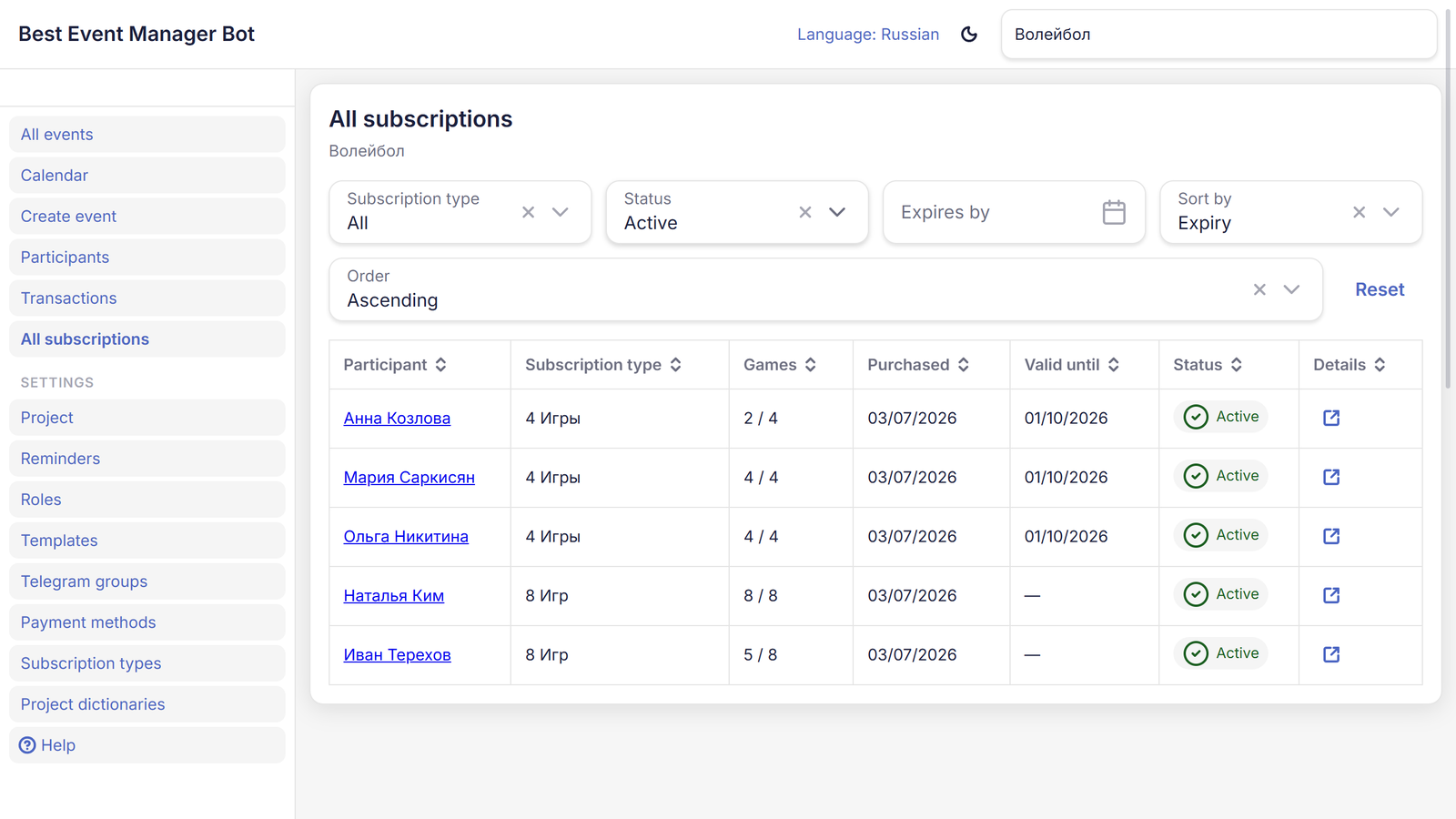
Task: Toggle dark mode moon icon
Action: (969, 35)
